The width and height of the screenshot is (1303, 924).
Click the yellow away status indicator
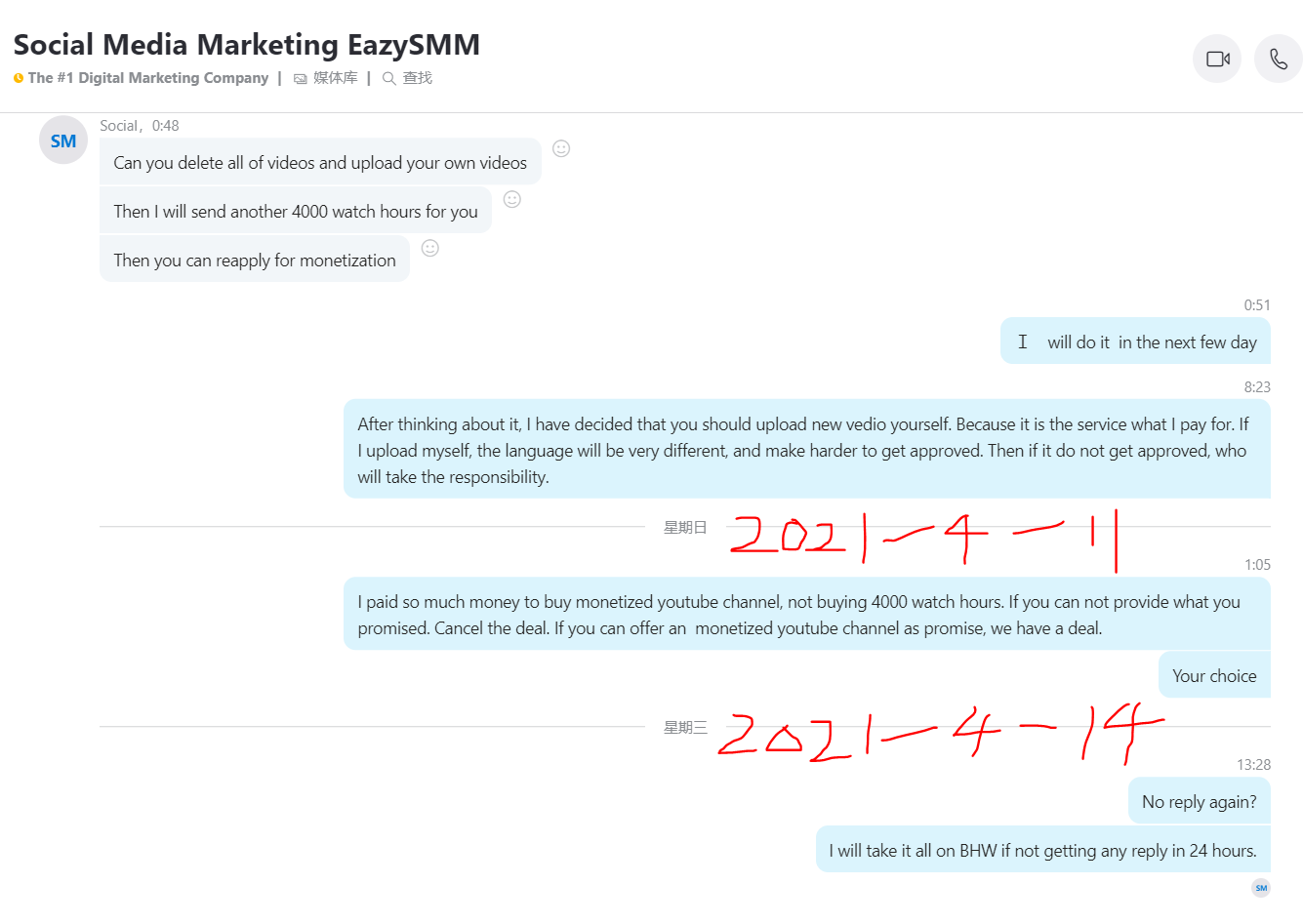click(19, 78)
